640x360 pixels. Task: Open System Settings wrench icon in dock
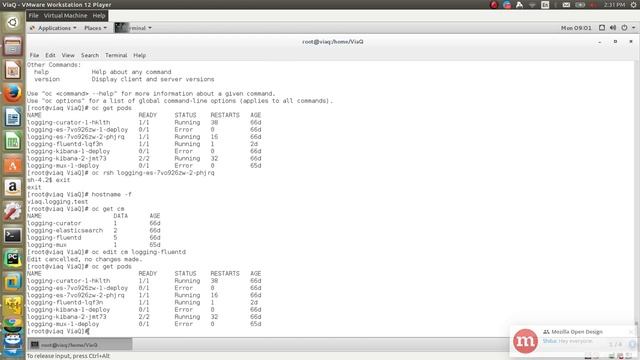click(x=12, y=211)
